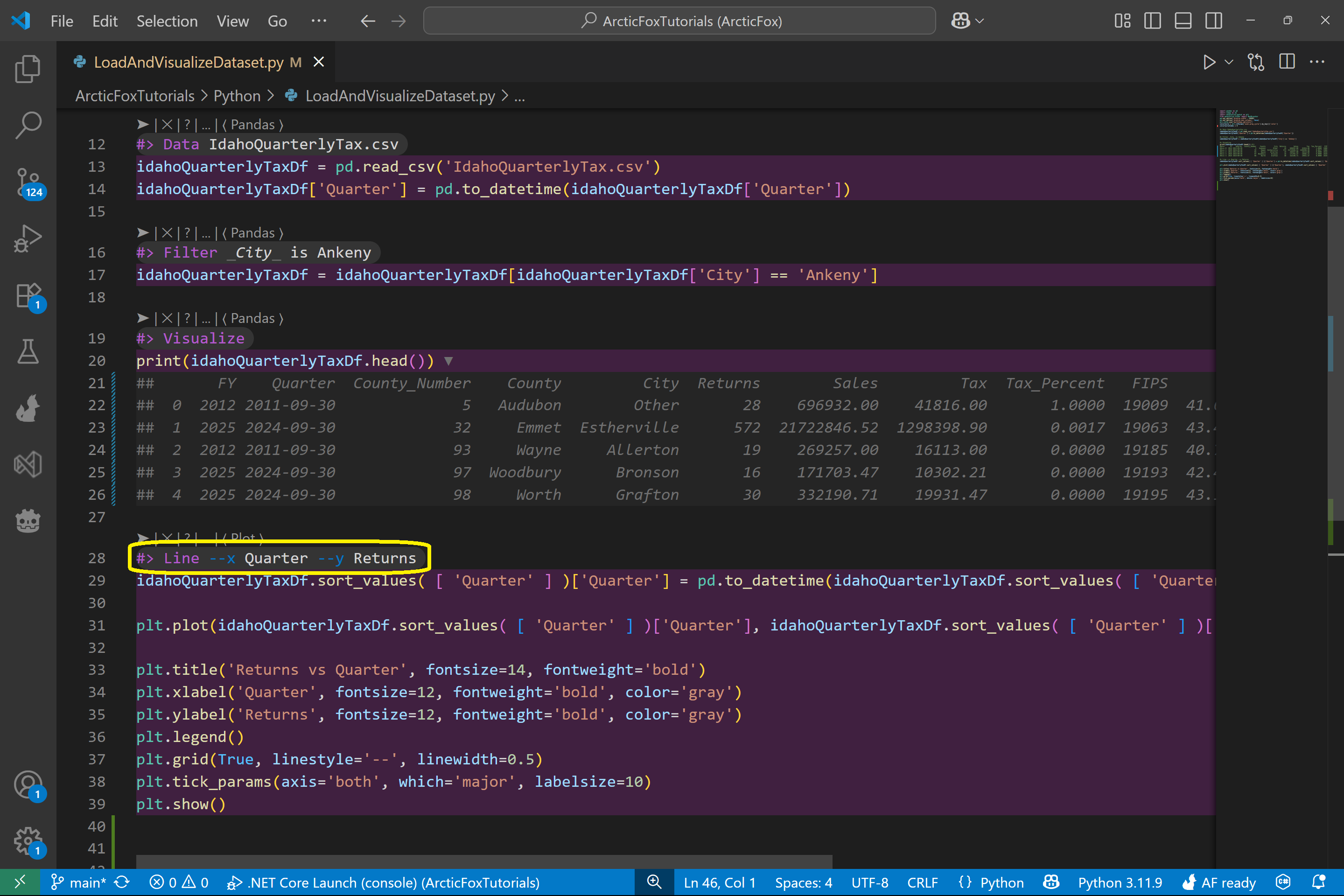Click the horizontal scrollbar at editor bottom
Image resolution: width=1344 pixels, height=896 pixels.
484,862
